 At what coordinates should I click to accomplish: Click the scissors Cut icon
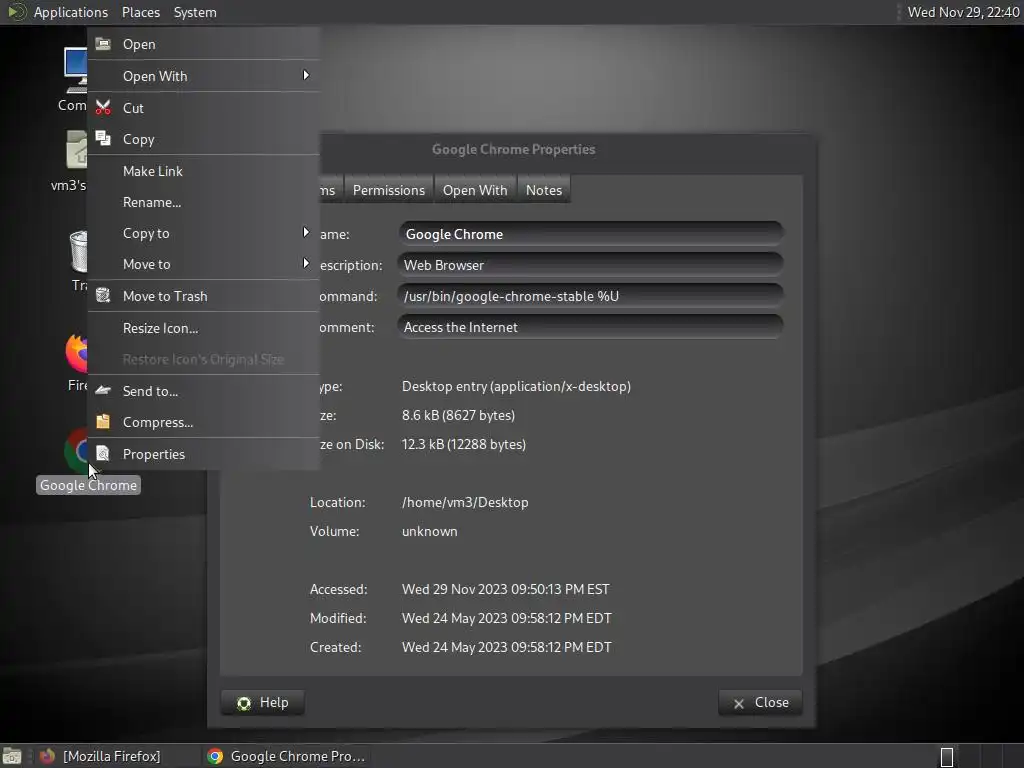[103, 108]
